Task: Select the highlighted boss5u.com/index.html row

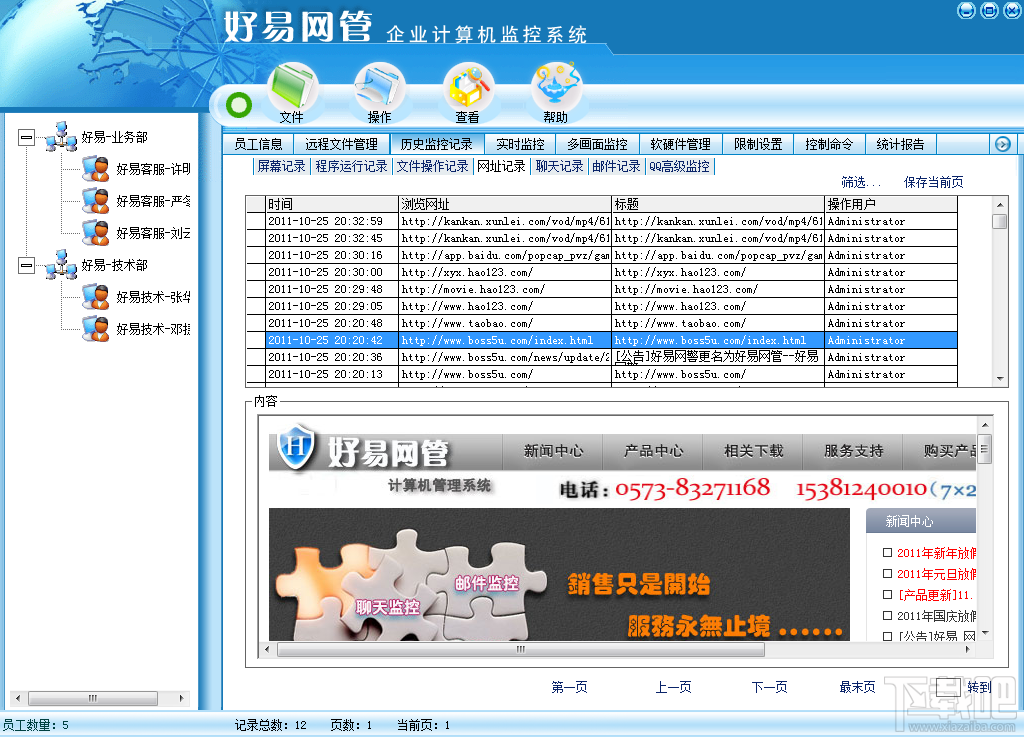Action: click(x=601, y=340)
